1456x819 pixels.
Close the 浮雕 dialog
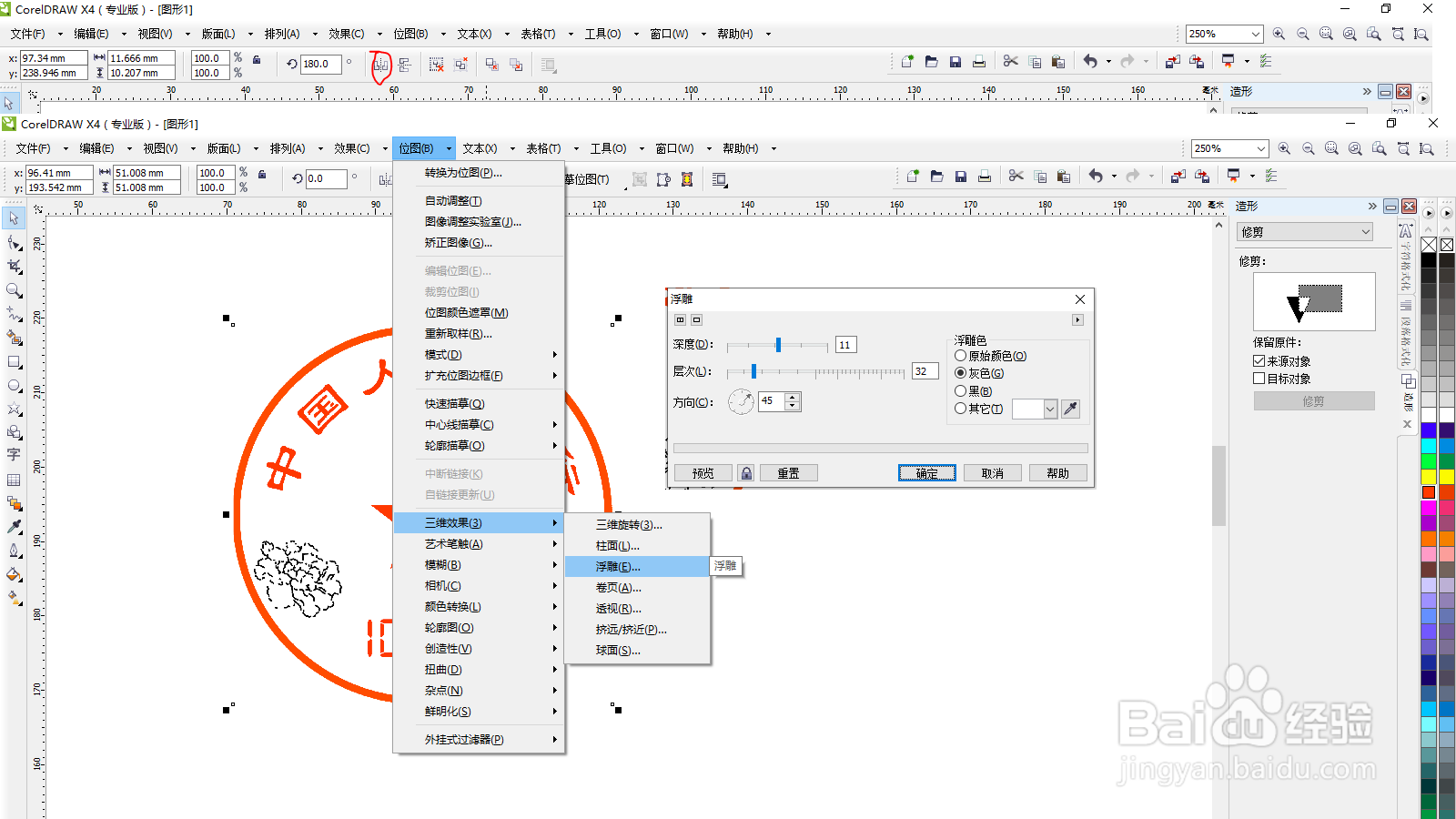pos(1079,299)
